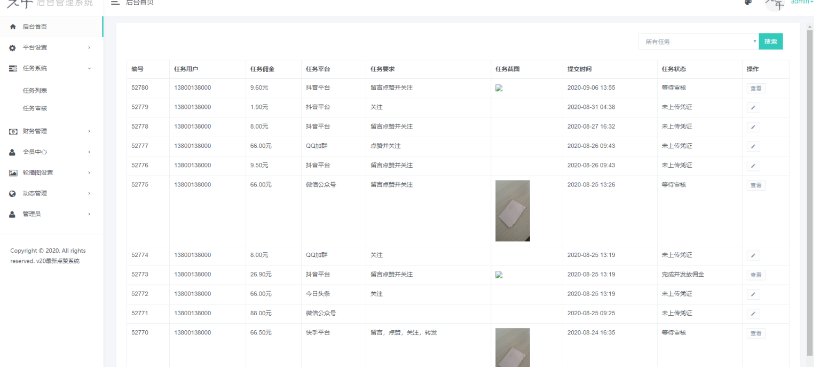Click 查看 for task 52770
The height and width of the screenshot is (367, 814).
click(x=756, y=333)
